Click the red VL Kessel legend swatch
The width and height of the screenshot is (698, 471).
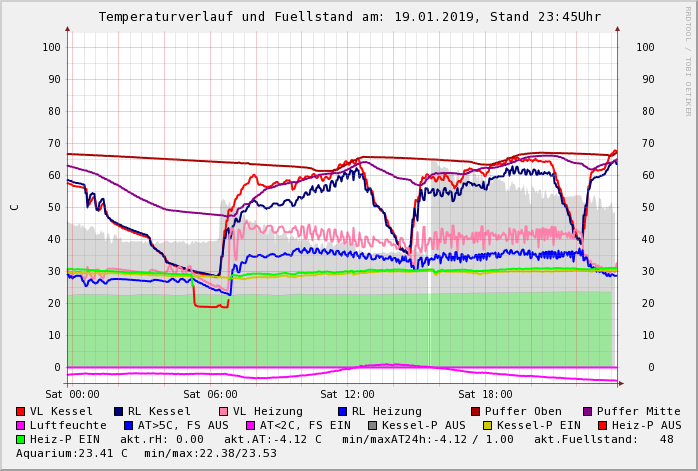click(21, 412)
